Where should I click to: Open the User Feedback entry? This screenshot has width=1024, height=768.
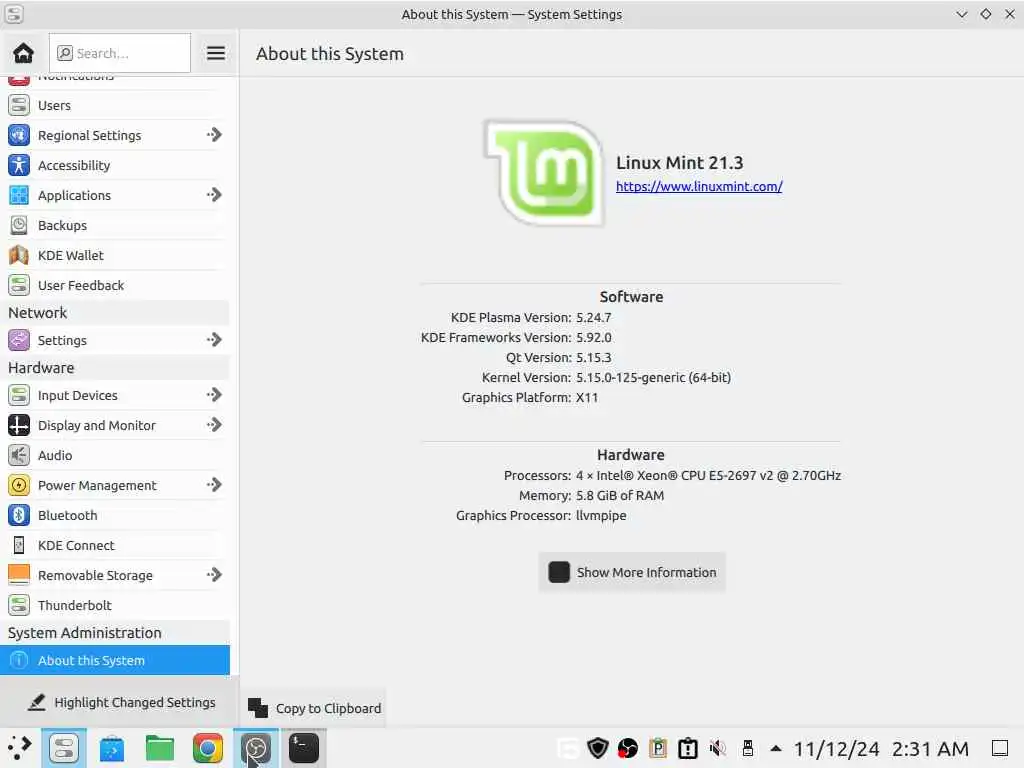tap(115, 285)
